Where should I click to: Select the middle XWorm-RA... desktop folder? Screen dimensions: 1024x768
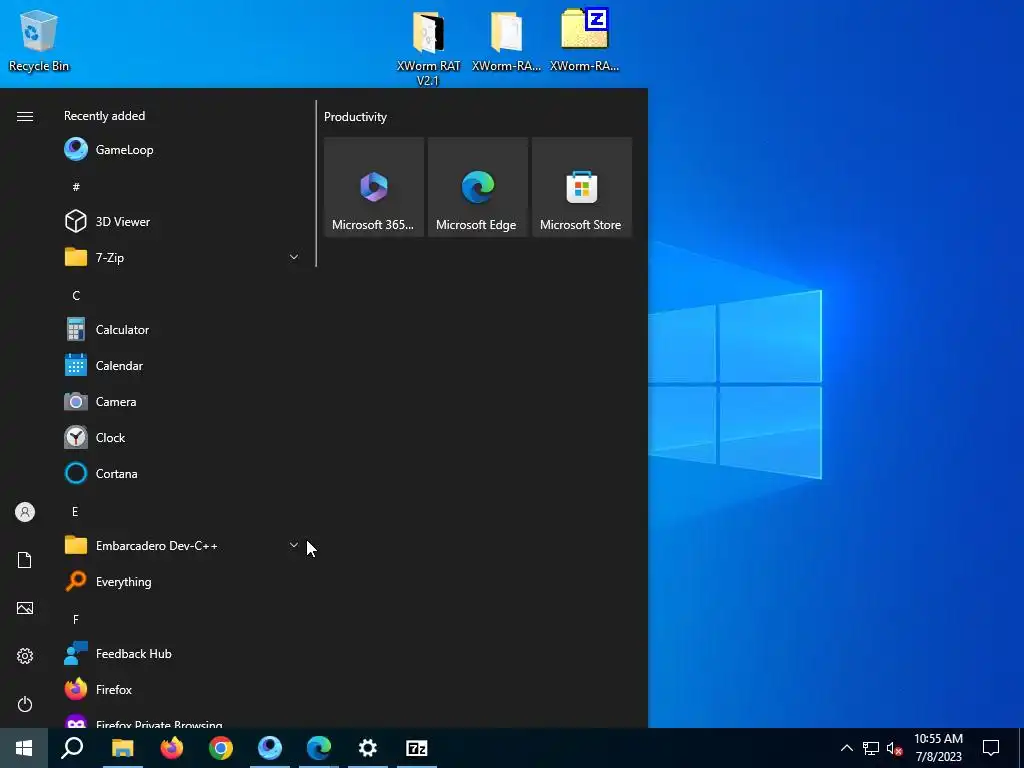coord(506,41)
